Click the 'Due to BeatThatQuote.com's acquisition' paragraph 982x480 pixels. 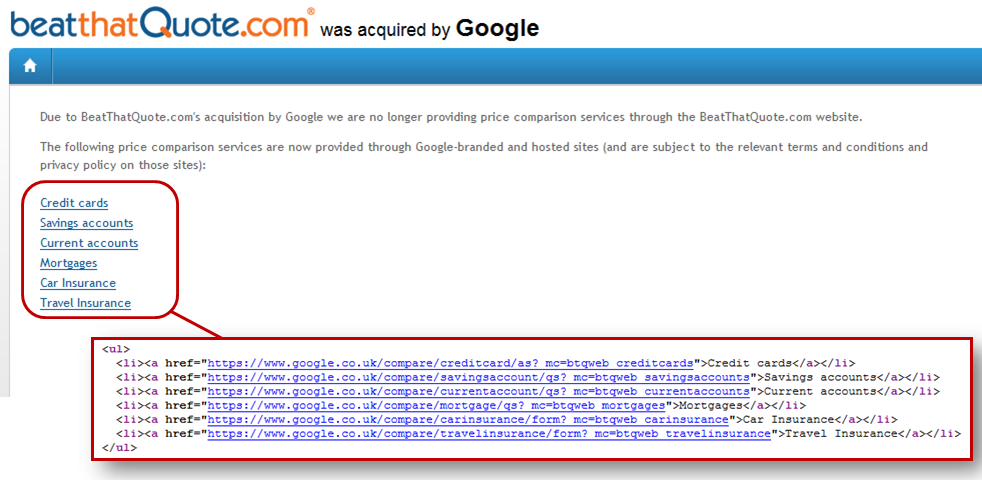point(451,117)
